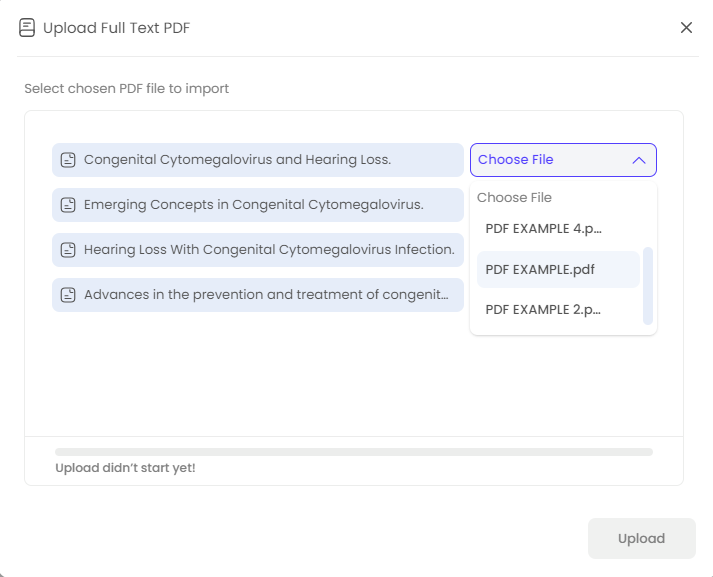Choose PDF EXAMPLE 4 from the file list
The image size is (713, 577).
543,229
